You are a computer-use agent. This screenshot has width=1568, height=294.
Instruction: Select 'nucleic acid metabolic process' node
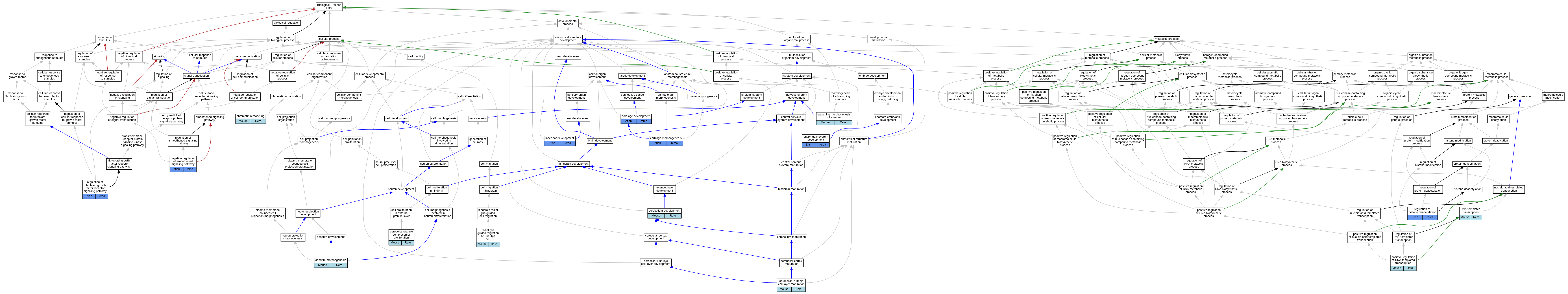1355,118
